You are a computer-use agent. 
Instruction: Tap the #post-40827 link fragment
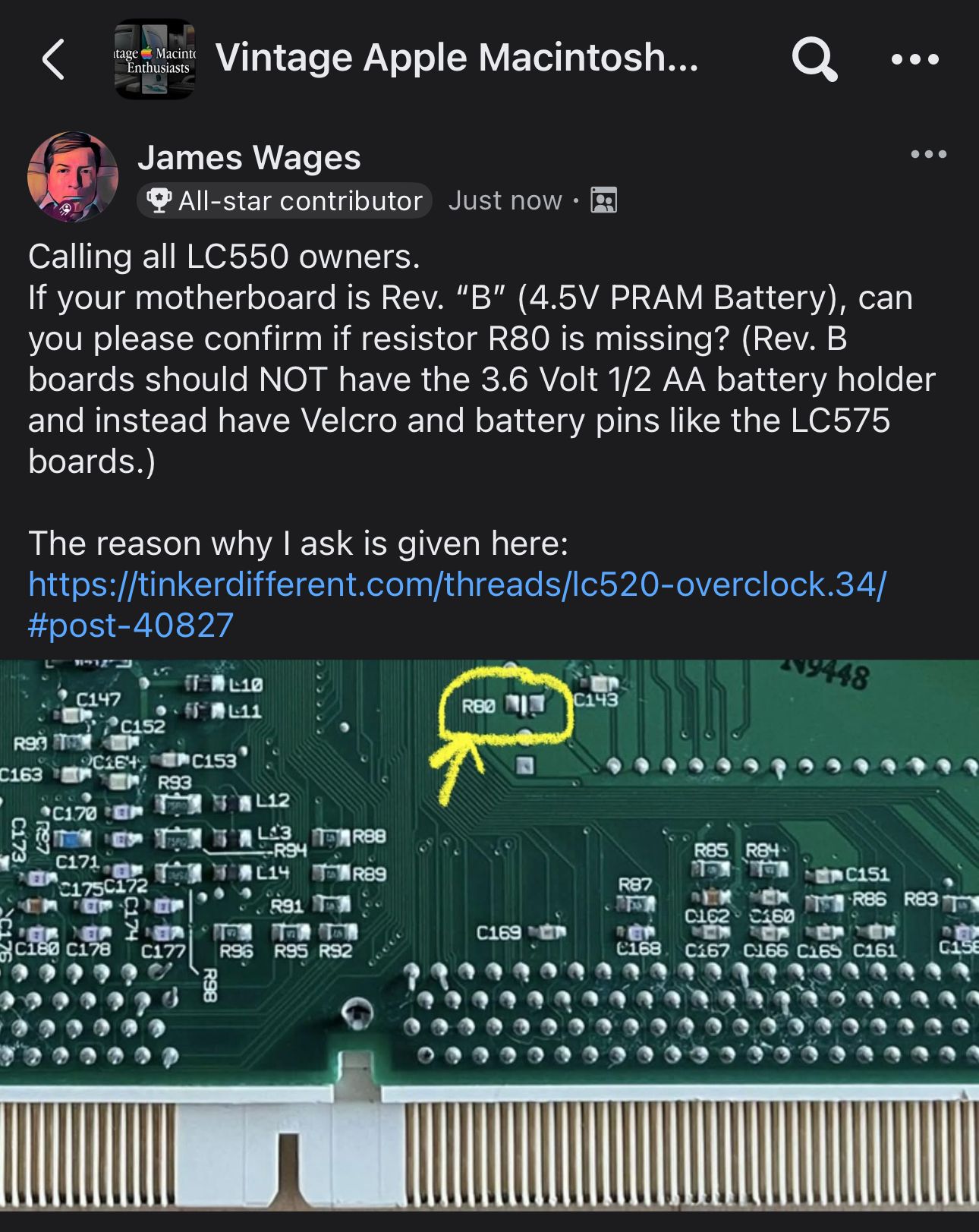(x=131, y=625)
